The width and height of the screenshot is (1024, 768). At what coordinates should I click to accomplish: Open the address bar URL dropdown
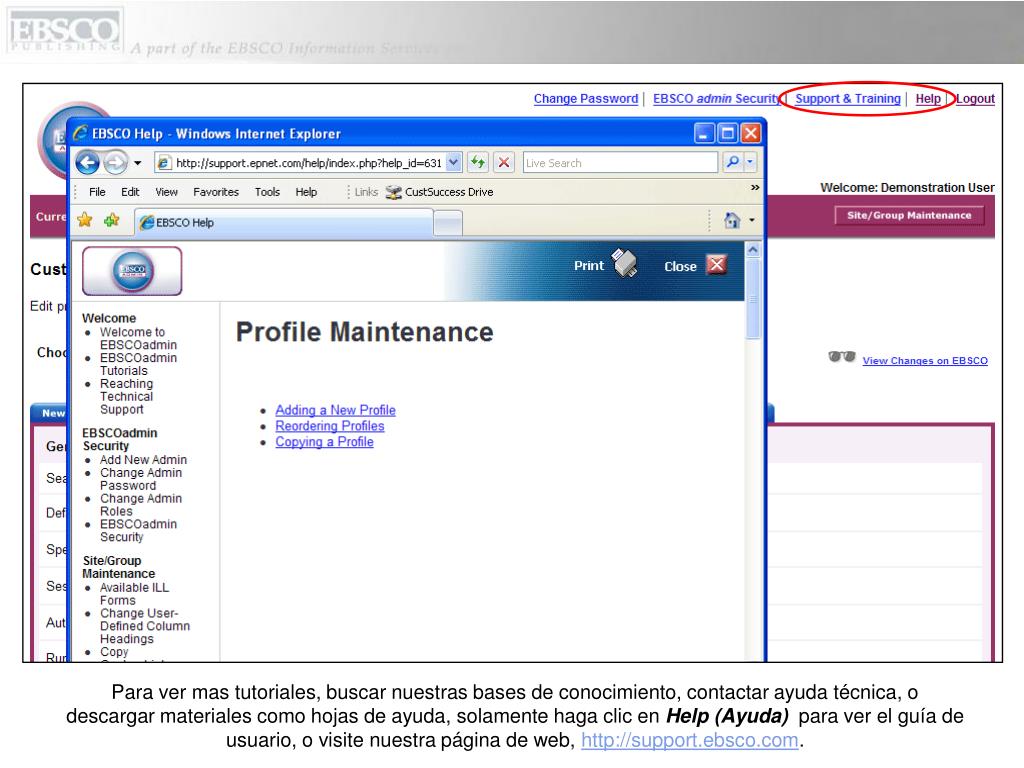pos(453,162)
